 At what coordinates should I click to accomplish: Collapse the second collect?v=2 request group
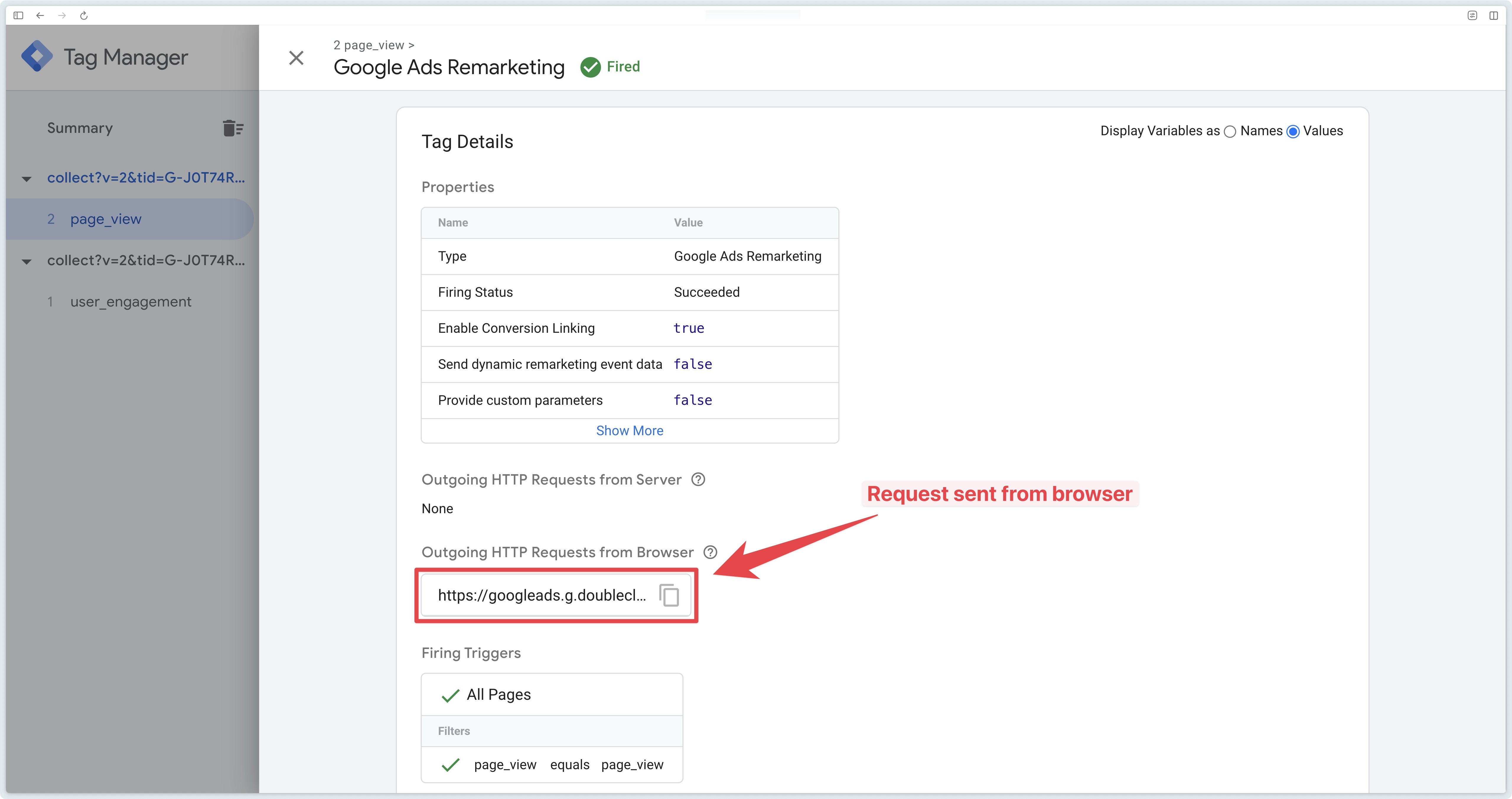tap(26, 261)
